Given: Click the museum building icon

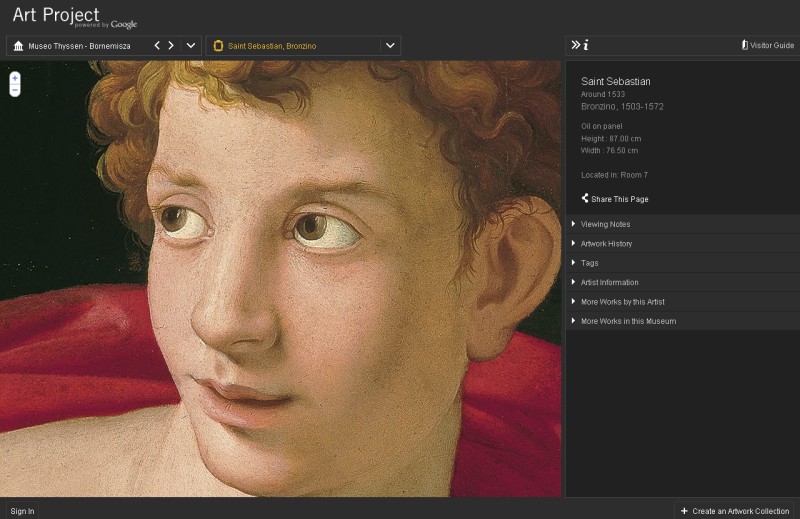Looking at the screenshot, I should coord(18,46).
